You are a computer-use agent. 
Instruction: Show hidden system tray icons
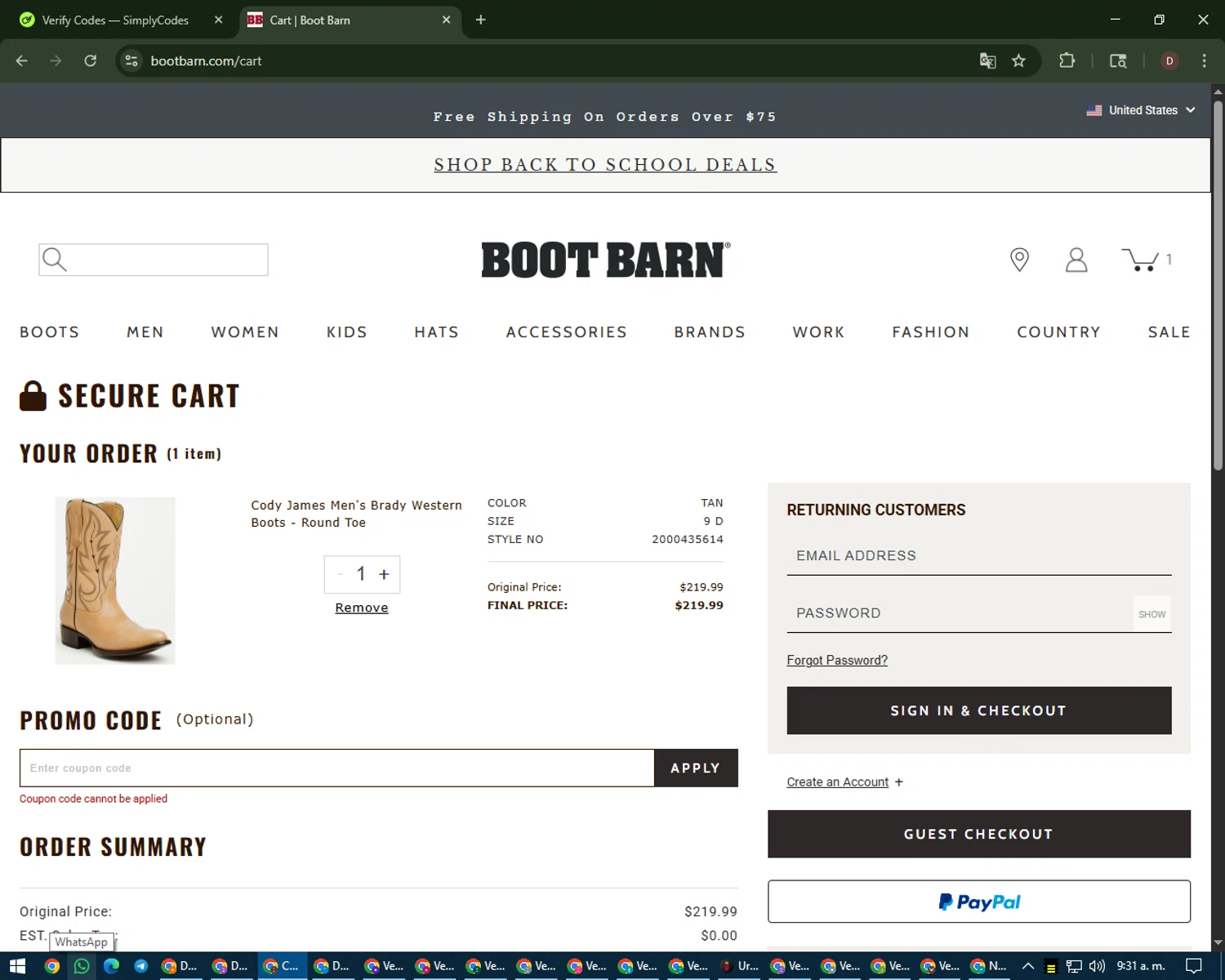pyautogui.click(x=1027, y=966)
